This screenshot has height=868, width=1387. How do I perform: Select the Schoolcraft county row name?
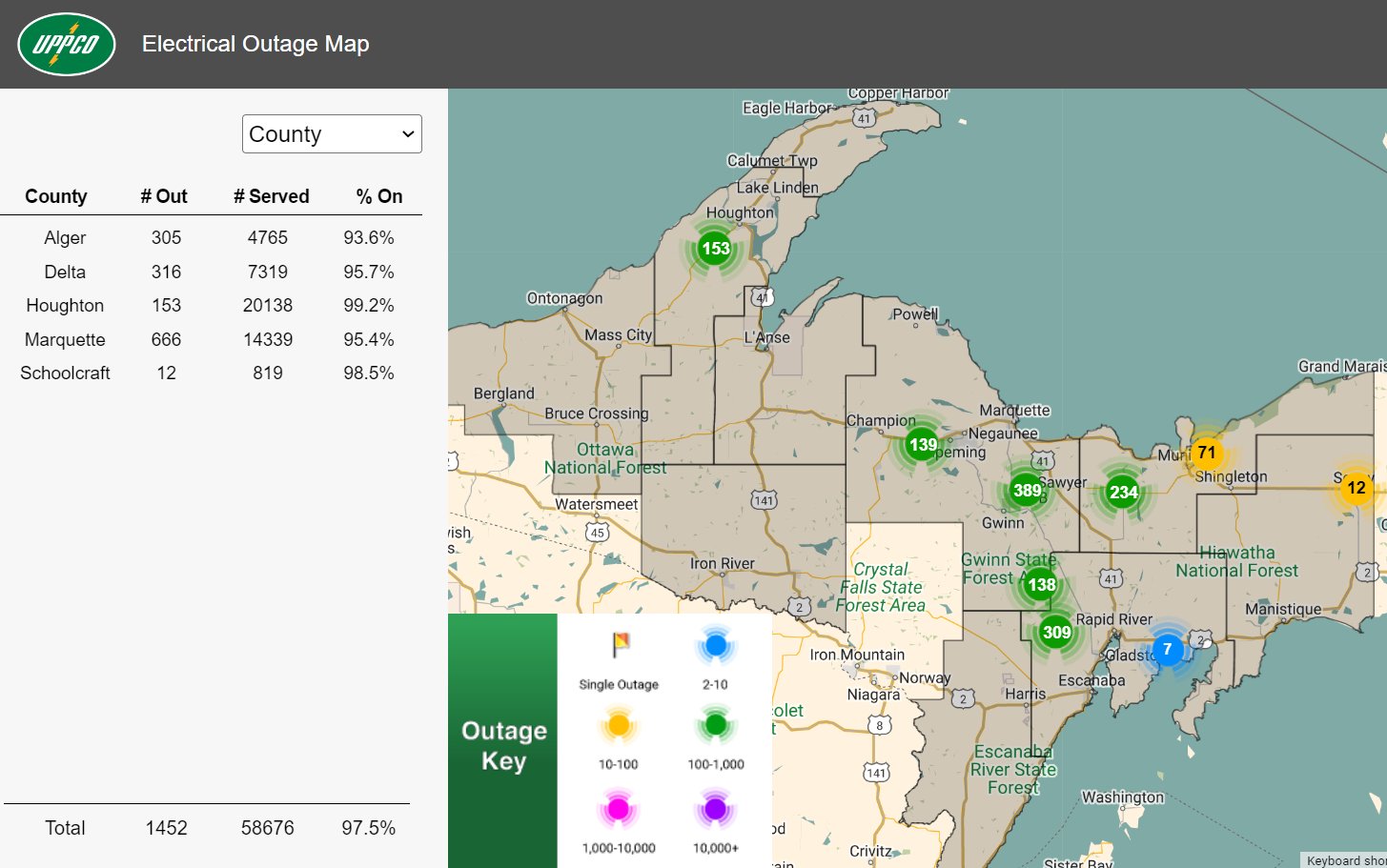pyautogui.click(x=65, y=373)
